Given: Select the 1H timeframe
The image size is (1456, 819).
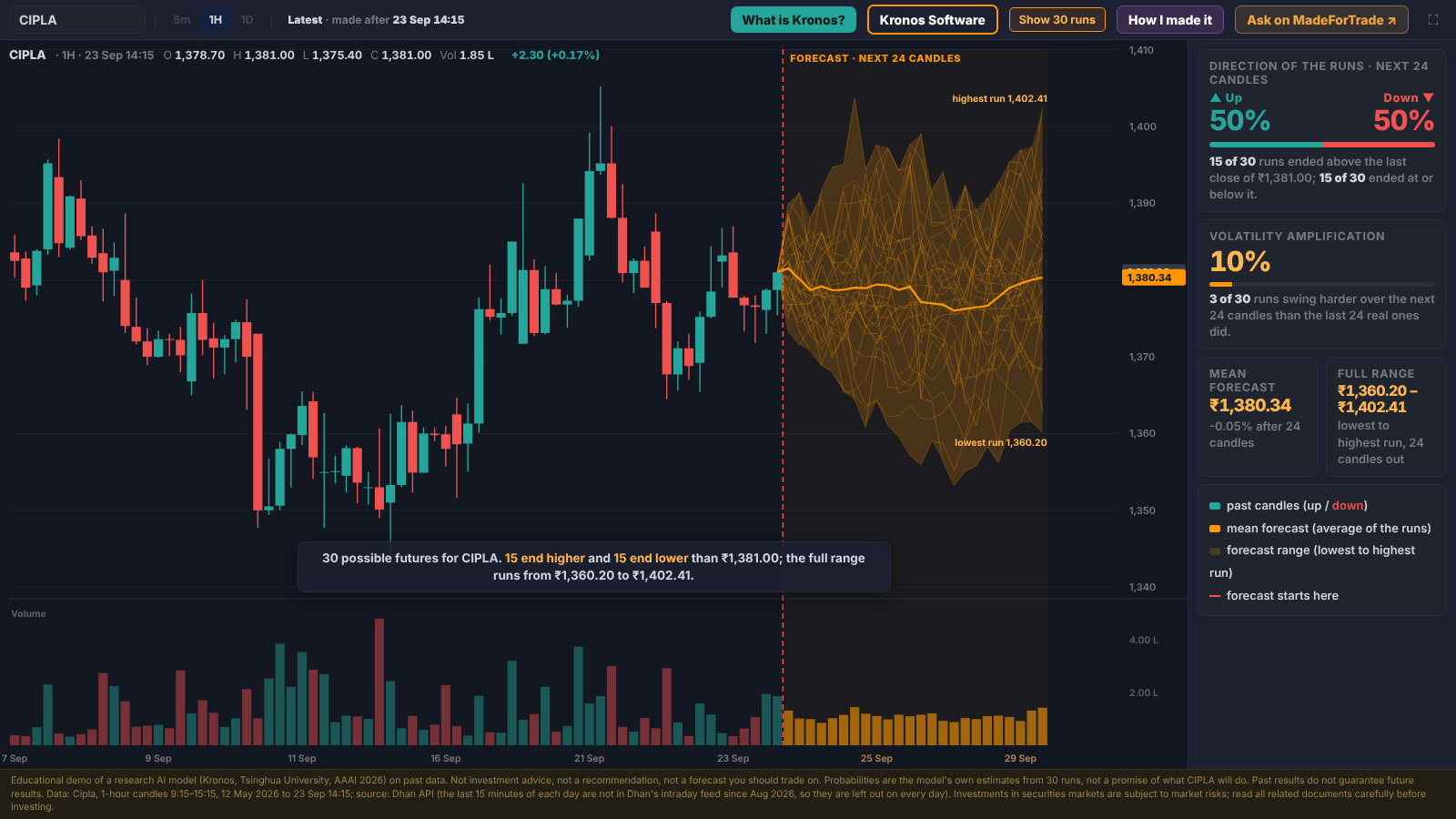Looking at the screenshot, I should point(216,19).
